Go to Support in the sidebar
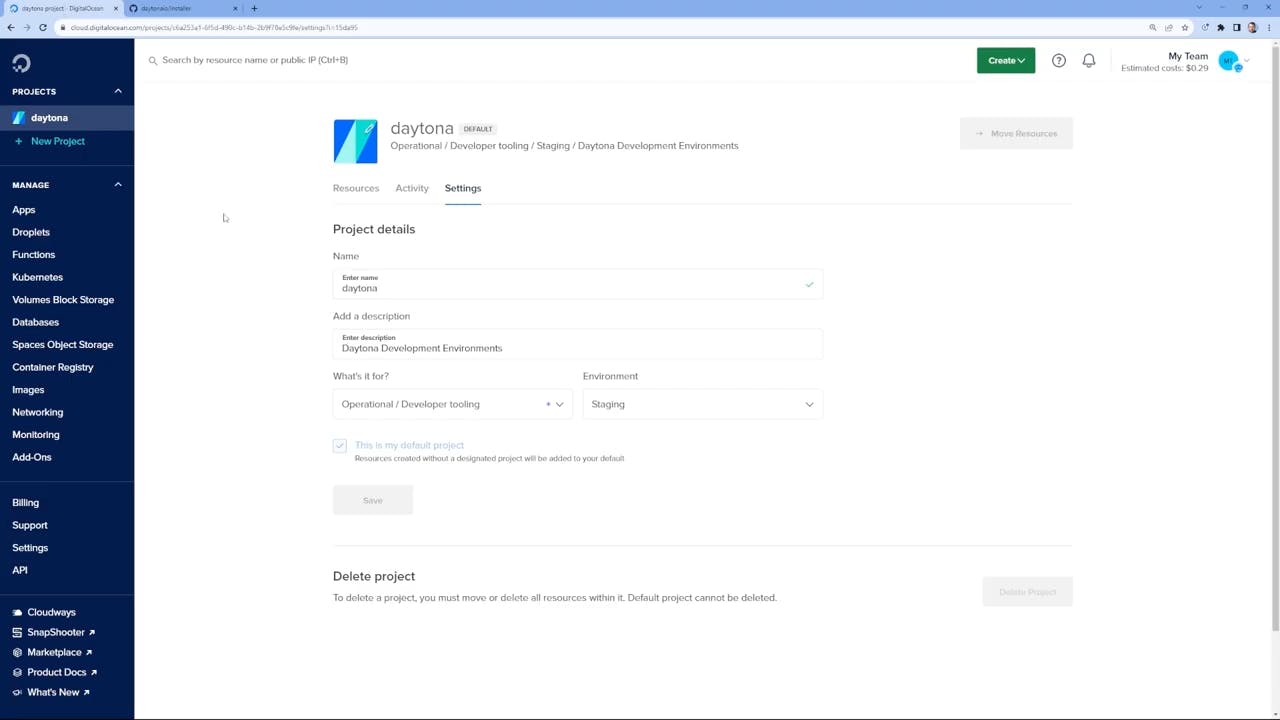 pyautogui.click(x=30, y=525)
